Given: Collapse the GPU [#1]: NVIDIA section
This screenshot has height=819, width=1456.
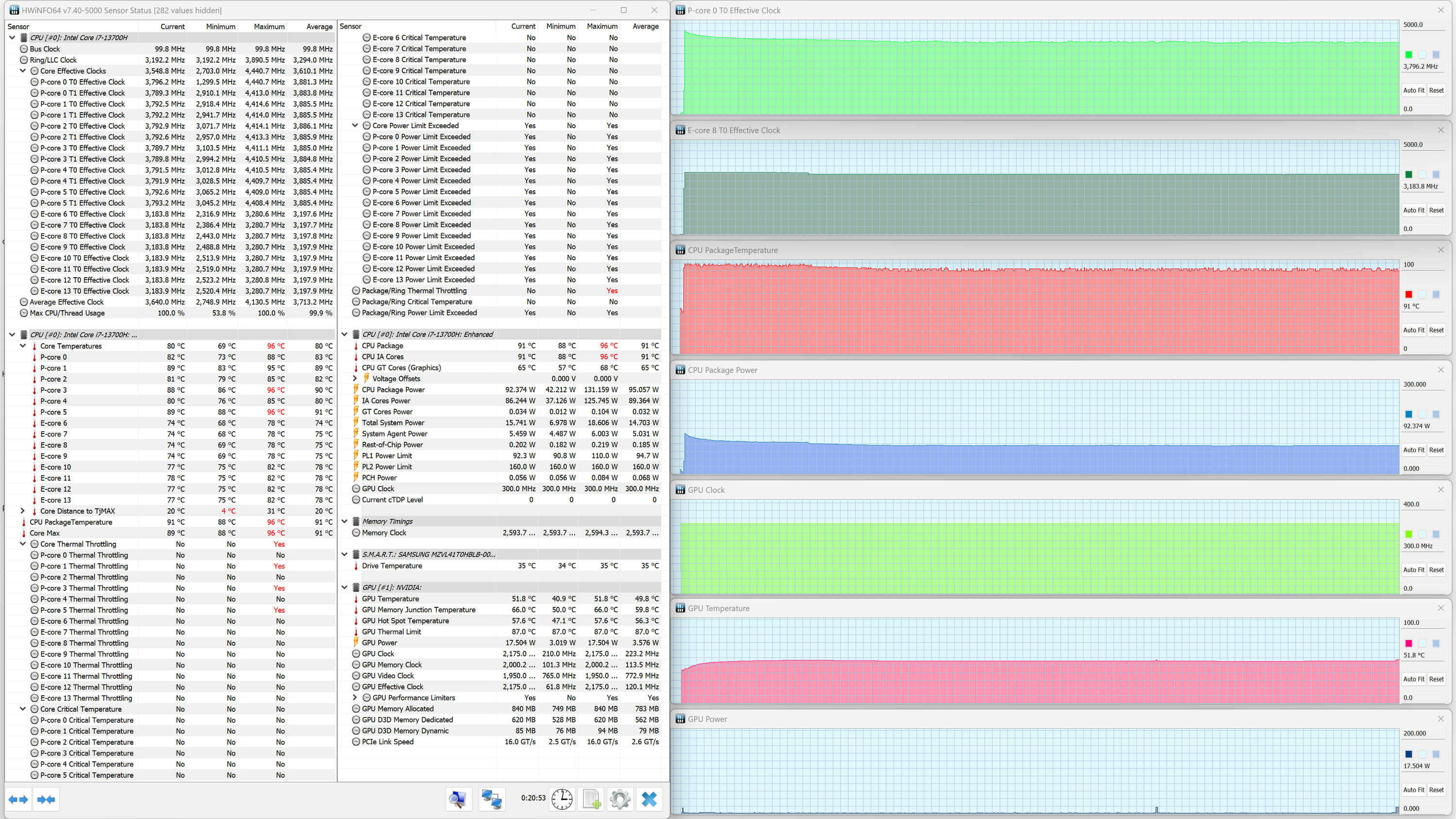Looking at the screenshot, I should [344, 587].
